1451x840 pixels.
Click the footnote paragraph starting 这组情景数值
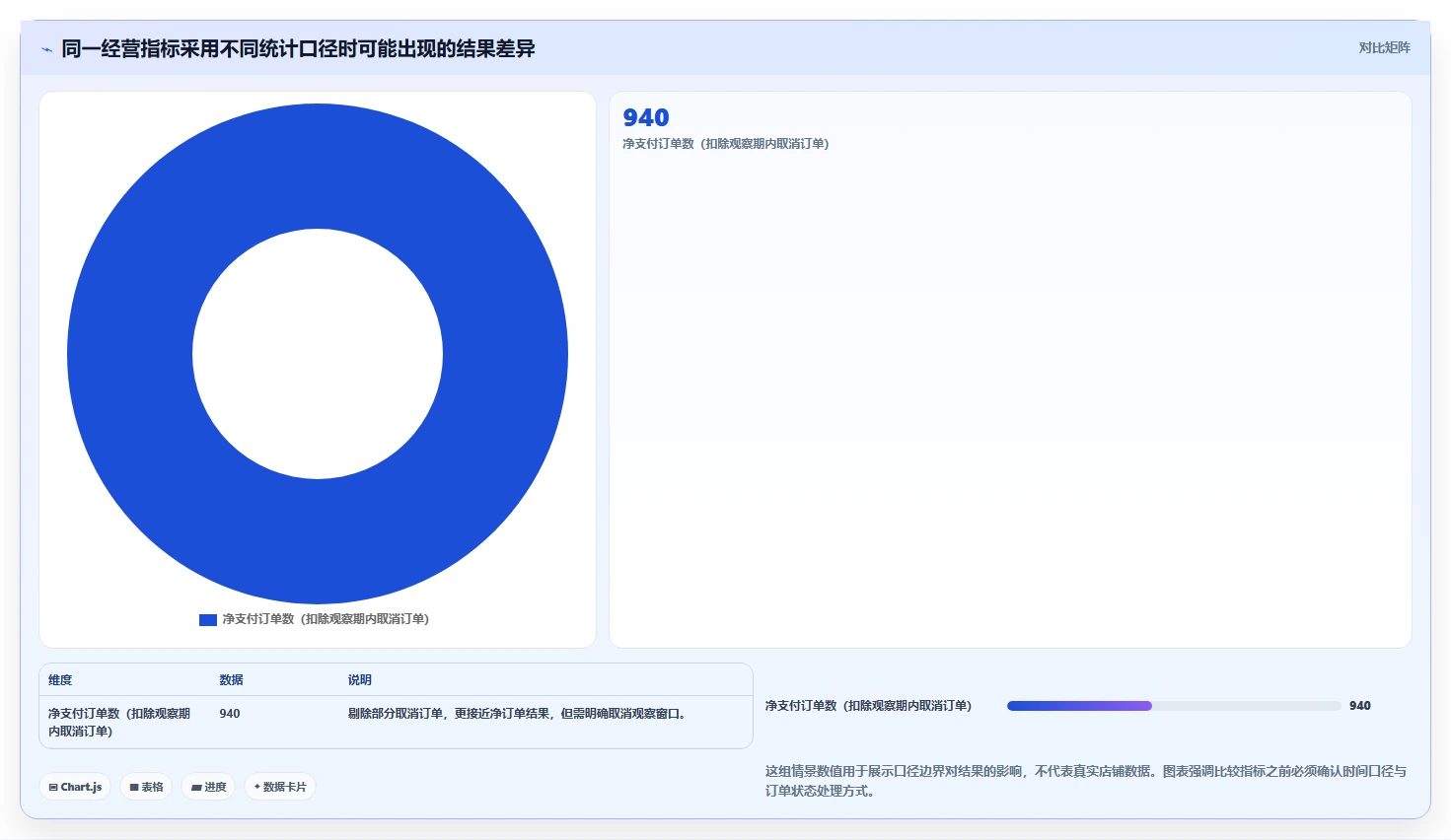tap(1086, 781)
